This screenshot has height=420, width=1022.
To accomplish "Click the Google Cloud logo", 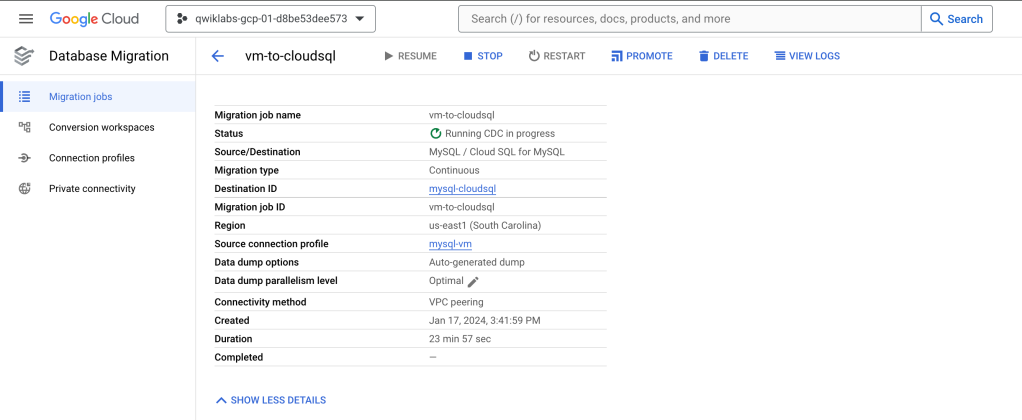I will click(x=95, y=19).
